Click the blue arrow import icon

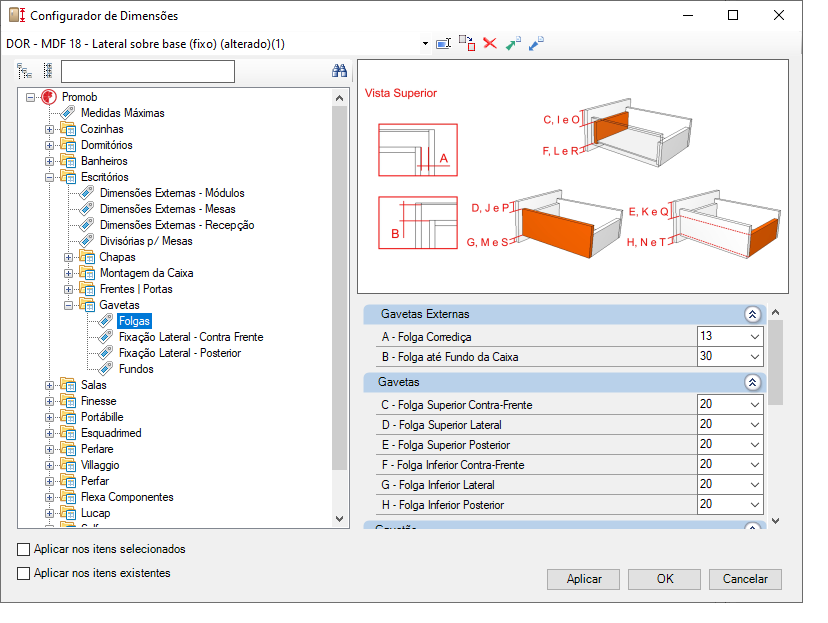click(537, 43)
